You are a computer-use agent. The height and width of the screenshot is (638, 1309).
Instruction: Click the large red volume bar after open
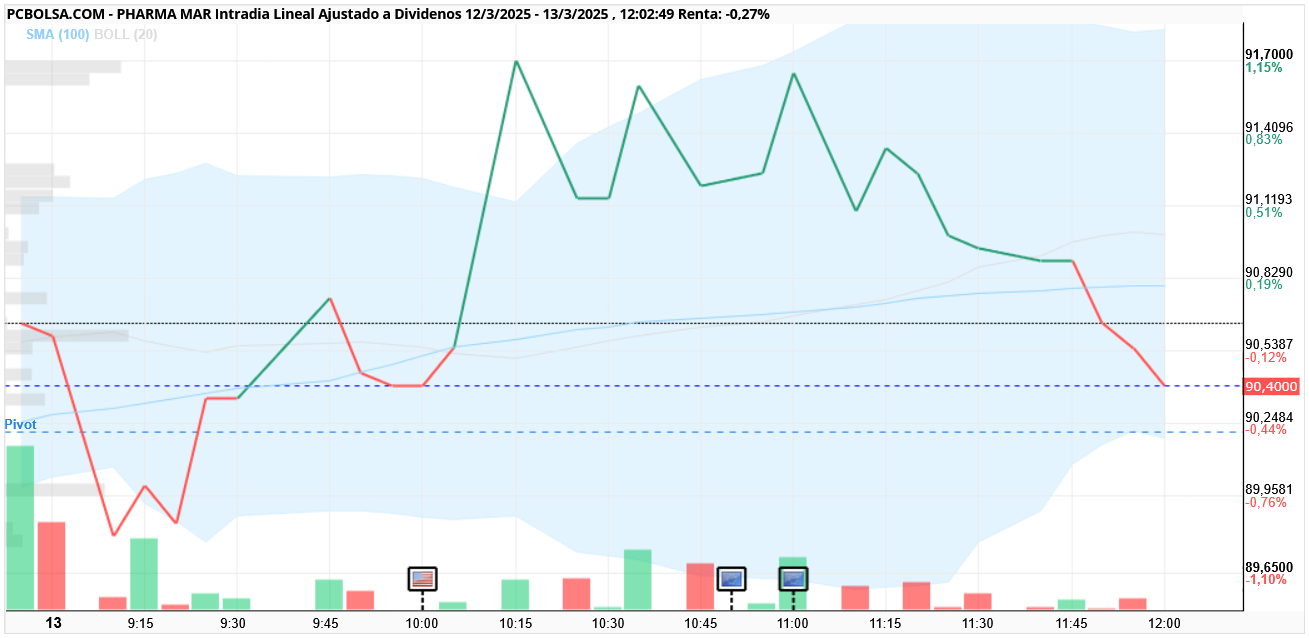pyautogui.click(x=51, y=566)
